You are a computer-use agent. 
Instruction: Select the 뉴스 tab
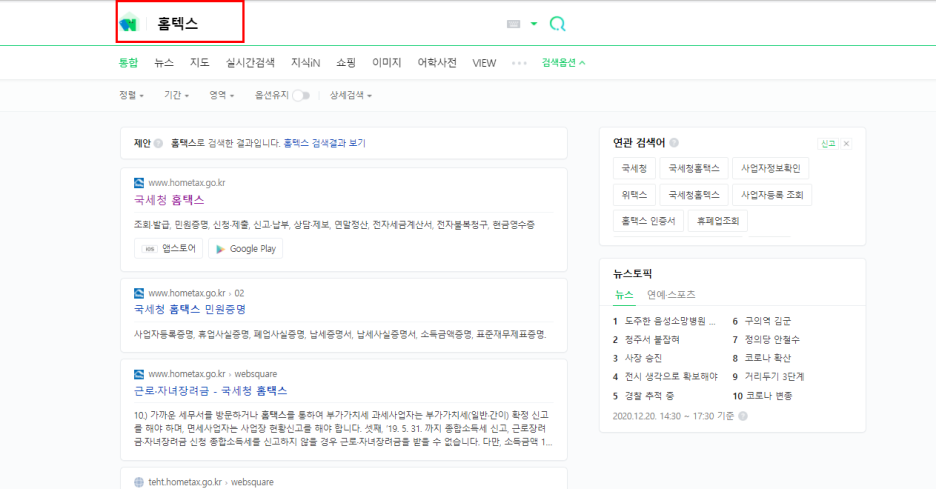(x=164, y=63)
